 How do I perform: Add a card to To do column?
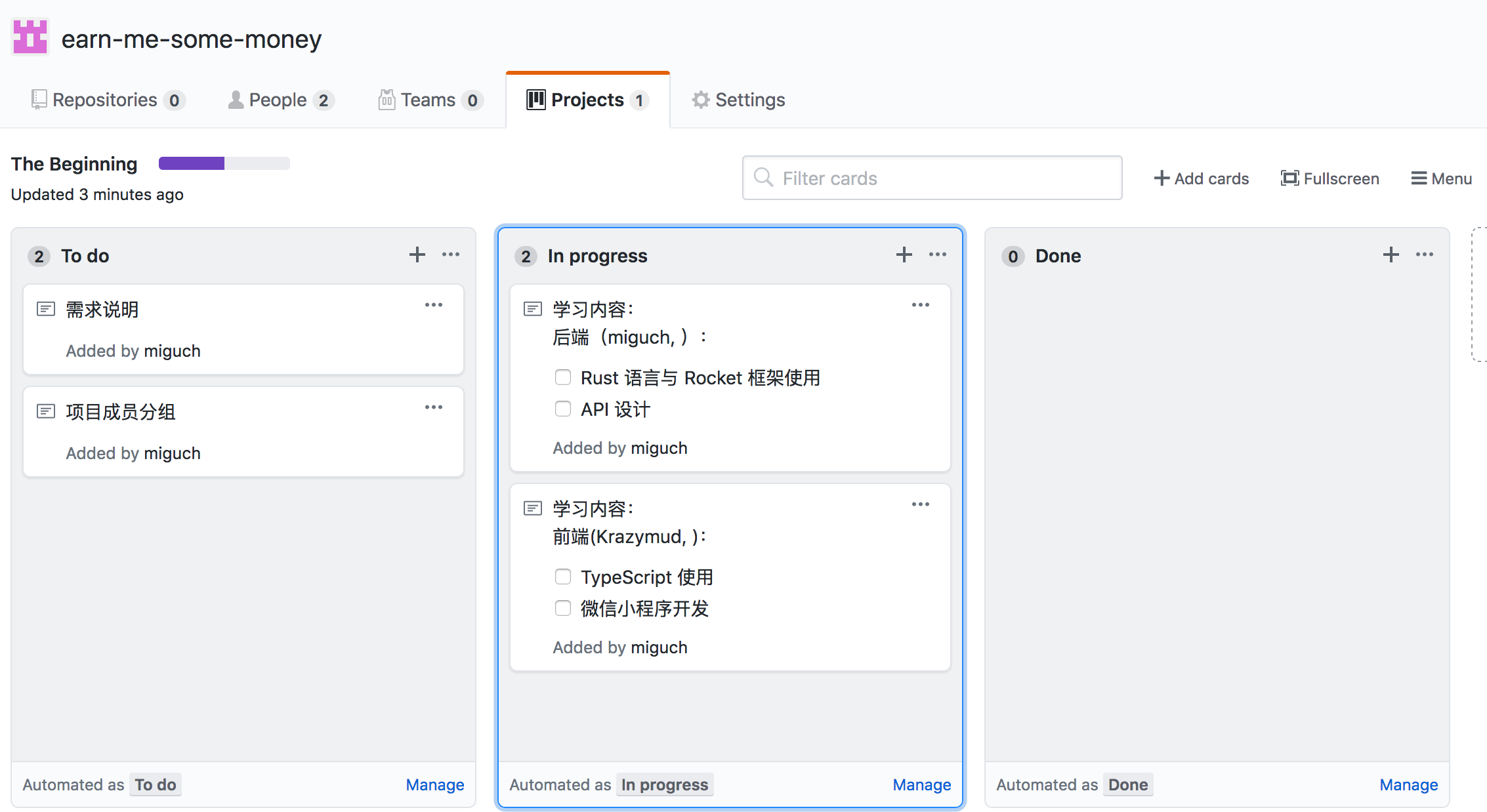pyautogui.click(x=417, y=255)
